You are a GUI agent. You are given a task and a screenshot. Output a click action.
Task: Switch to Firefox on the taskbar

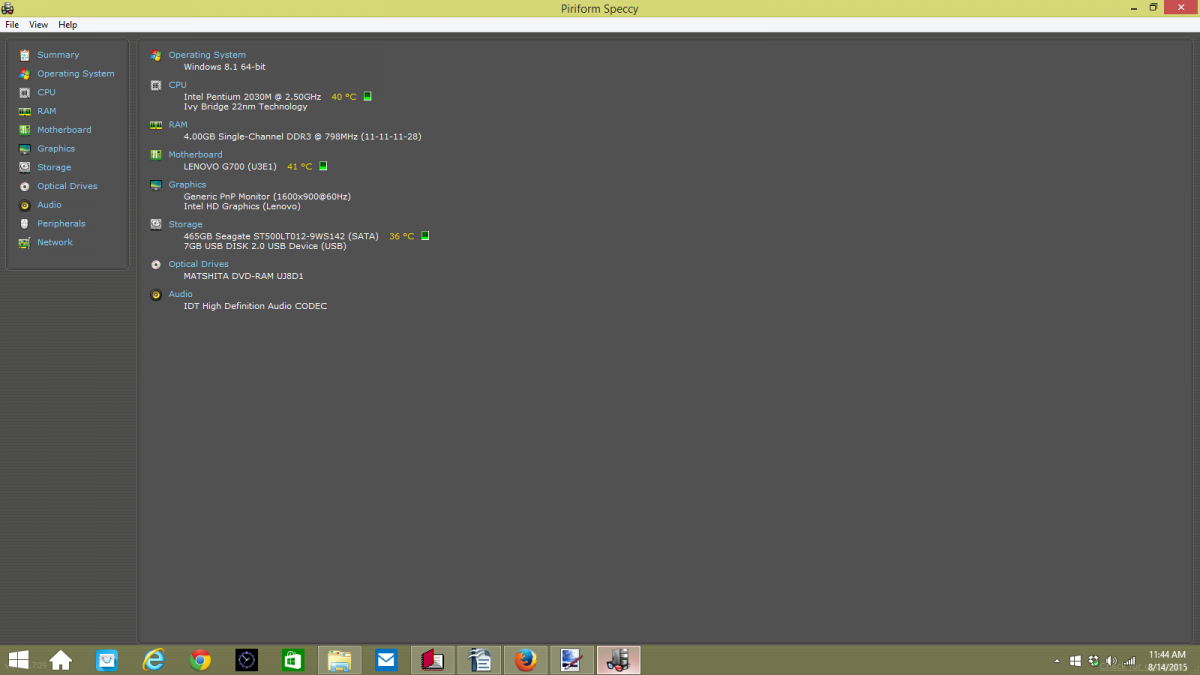pyautogui.click(x=525, y=660)
